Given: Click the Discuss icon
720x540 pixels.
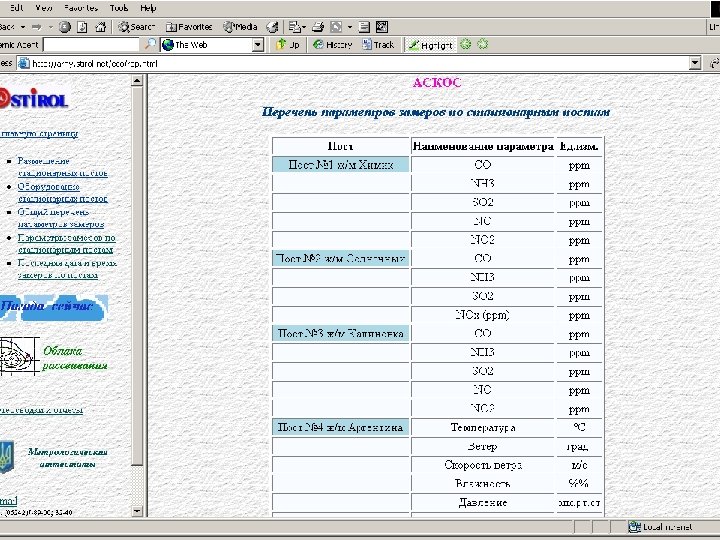Looking at the screenshot, I should click(x=364, y=27).
